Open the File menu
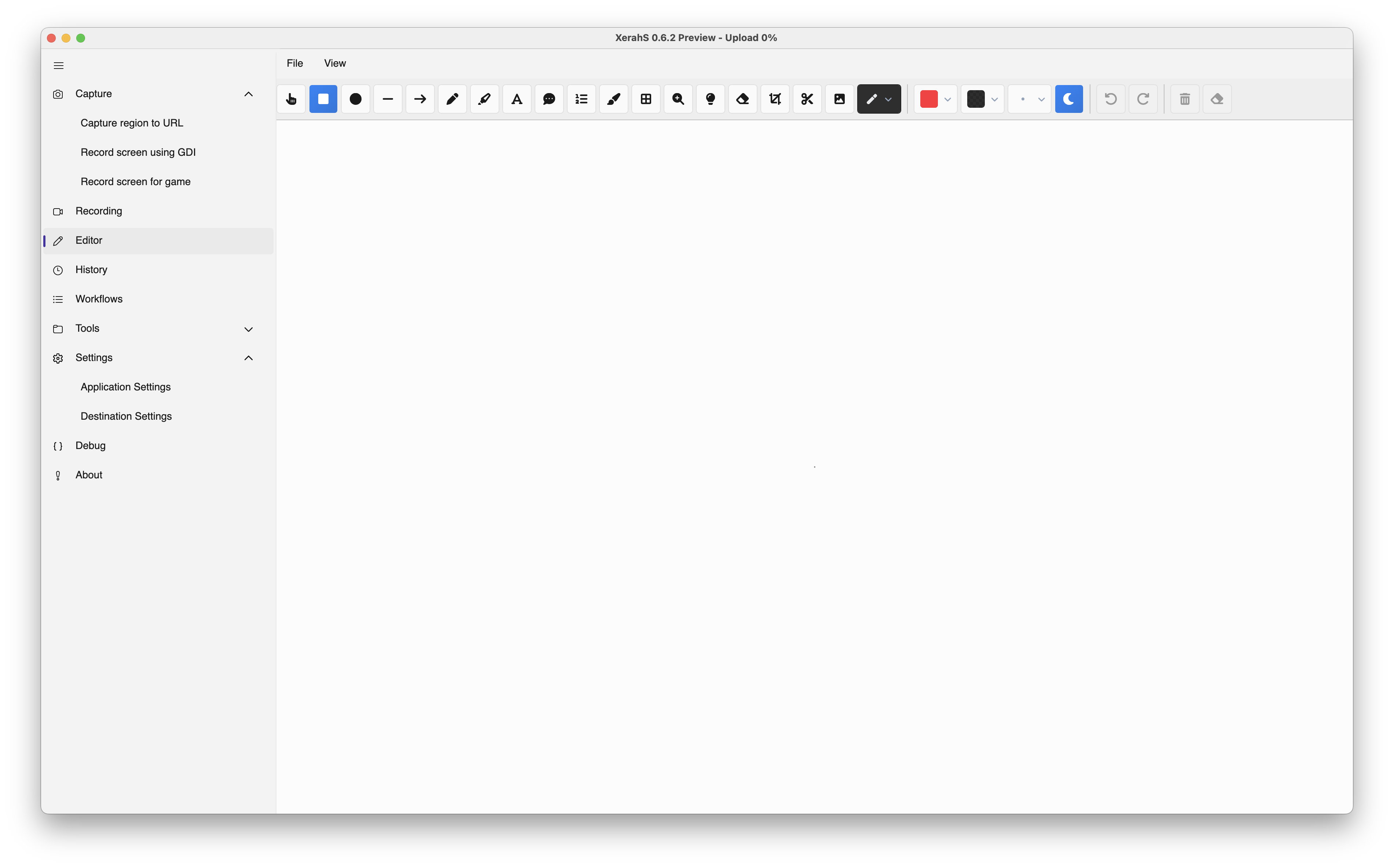The width and height of the screenshot is (1394, 868). click(x=294, y=63)
